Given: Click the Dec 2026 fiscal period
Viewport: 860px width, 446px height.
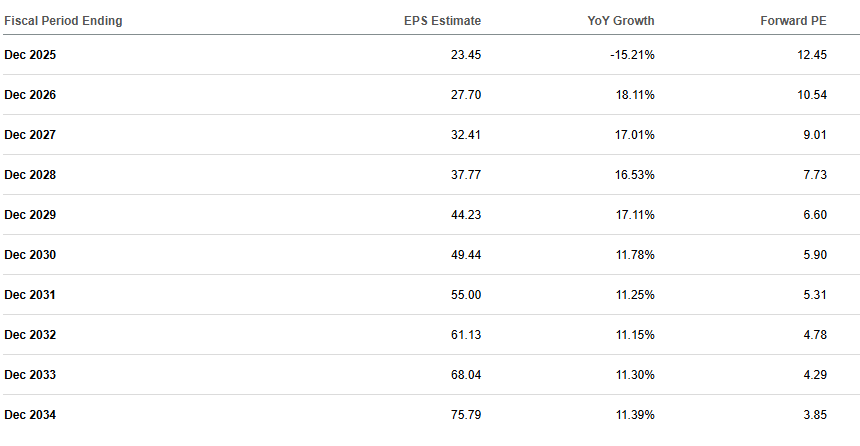Looking at the screenshot, I should tap(30, 95).
